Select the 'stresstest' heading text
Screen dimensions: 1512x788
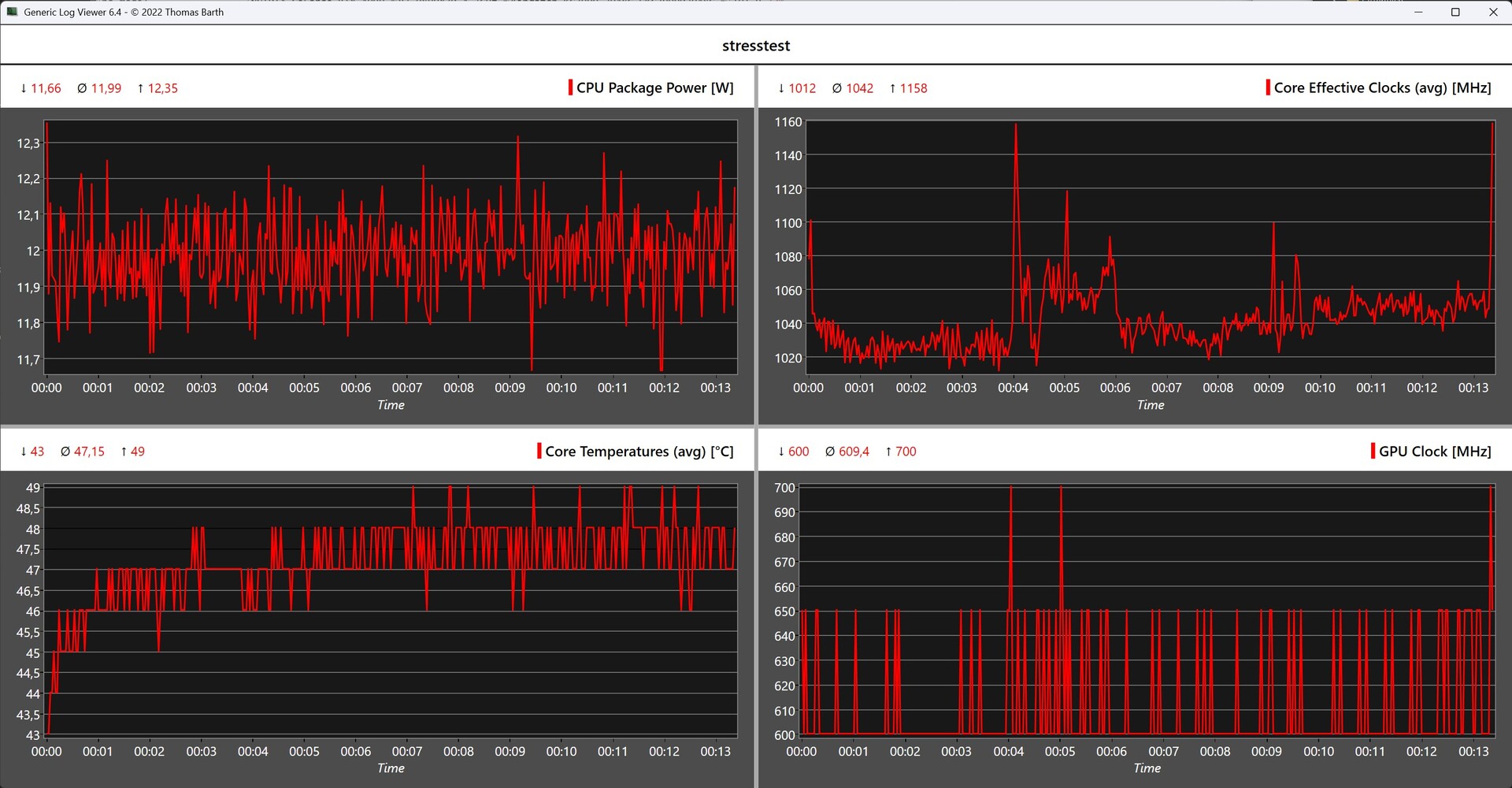(x=756, y=46)
